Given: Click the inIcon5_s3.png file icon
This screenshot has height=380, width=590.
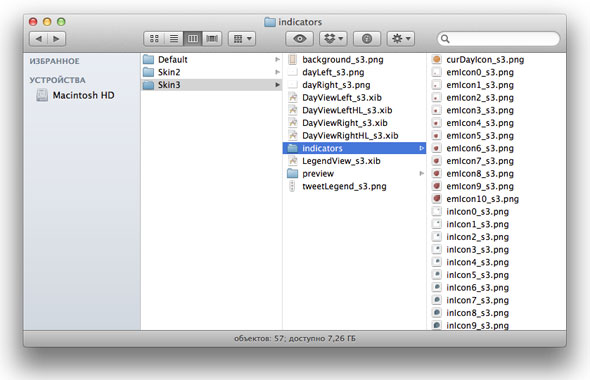Looking at the screenshot, I should pyautogui.click(x=436, y=275).
